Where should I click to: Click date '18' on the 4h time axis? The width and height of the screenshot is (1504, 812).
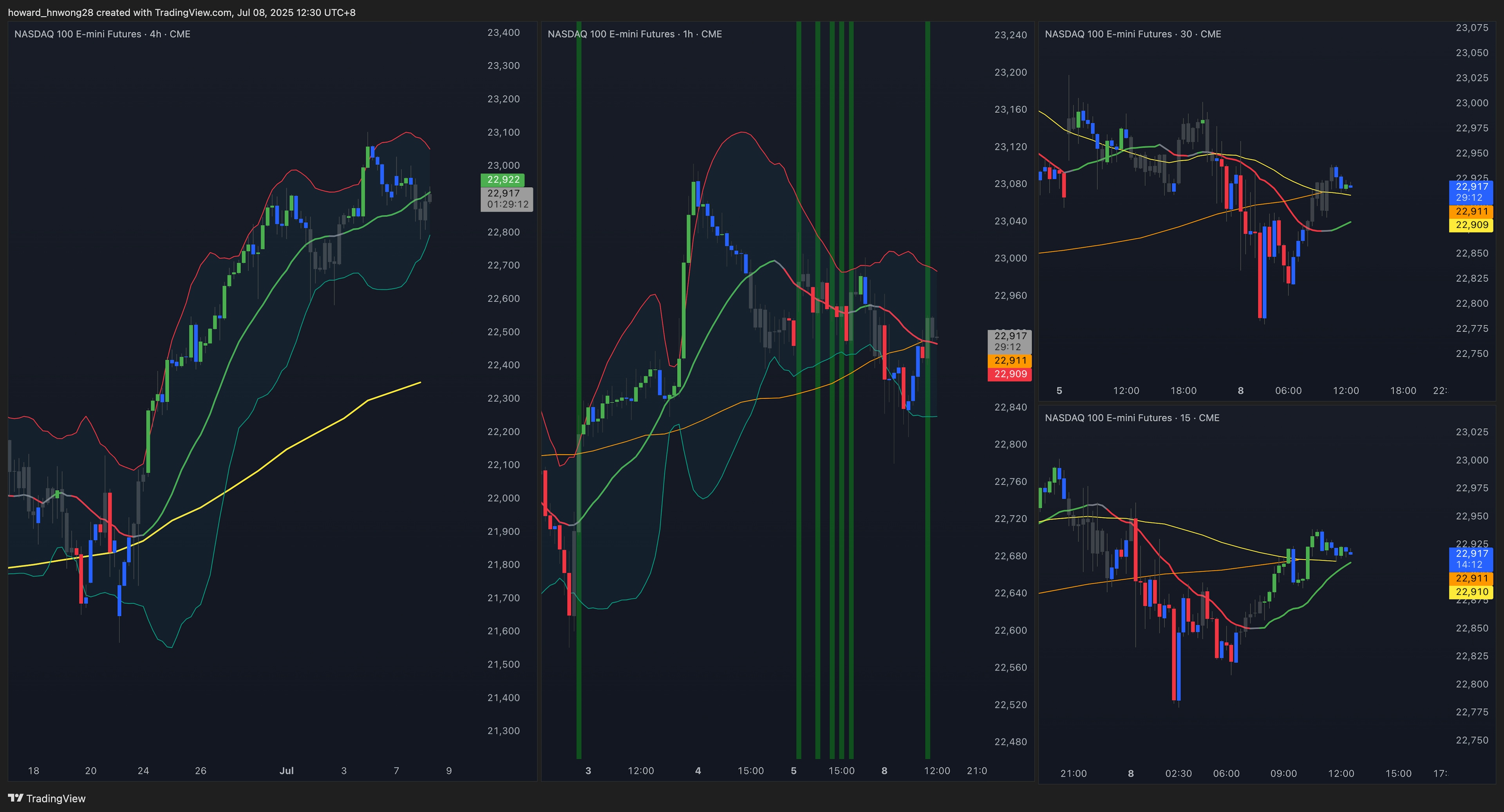tap(34, 770)
